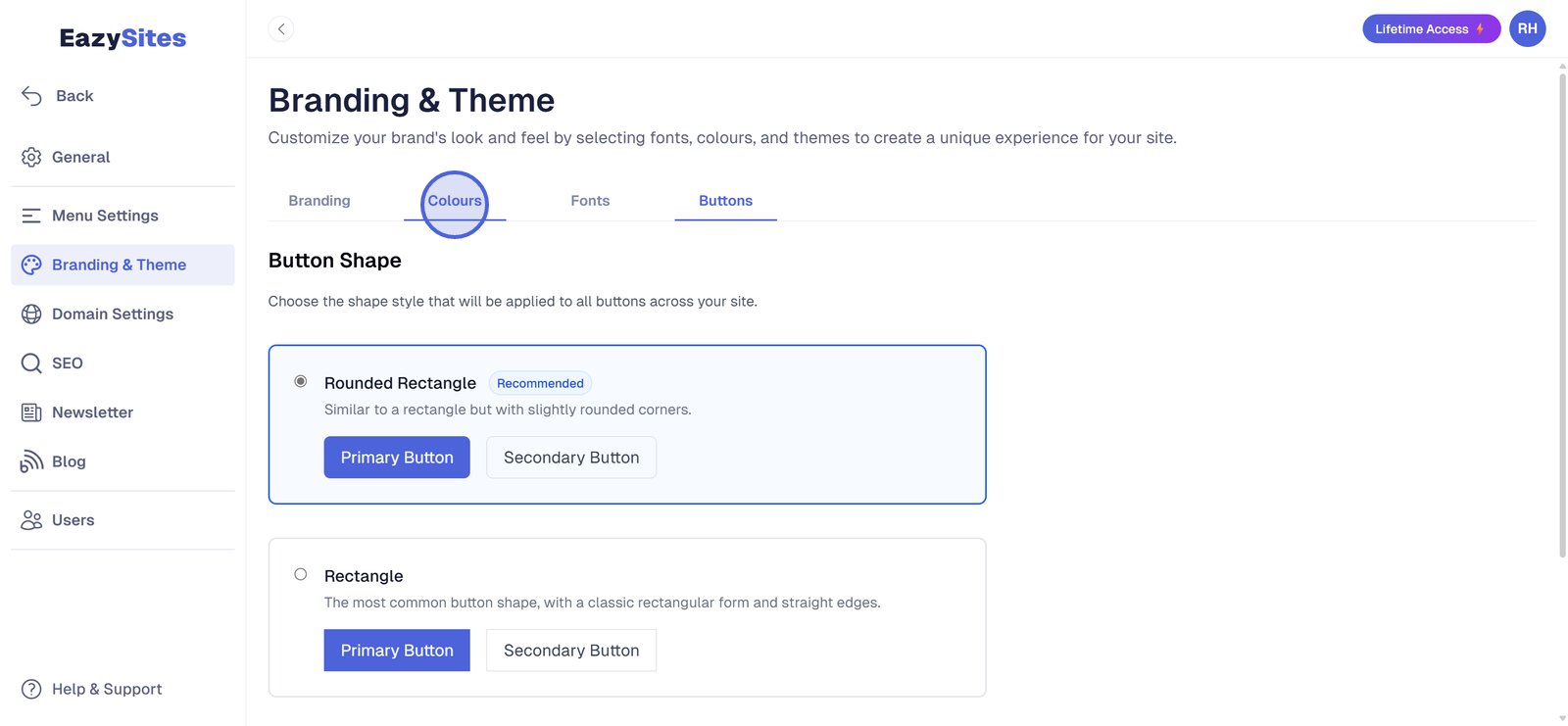Viewport: 1568px width, 726px height.
Task: Click the Menu Settings lines icon
Action: (31, 216)
